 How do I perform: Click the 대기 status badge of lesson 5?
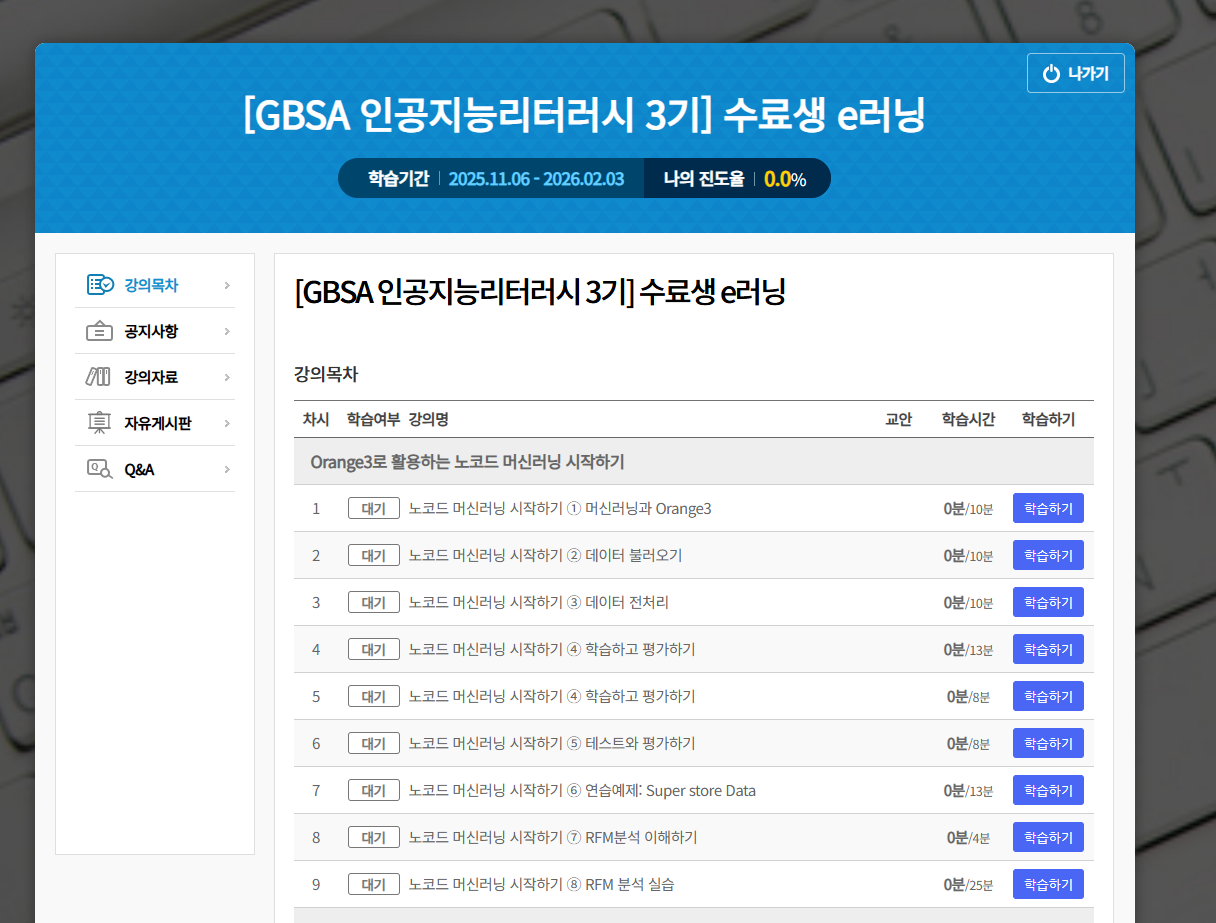[x=374, y=696]
